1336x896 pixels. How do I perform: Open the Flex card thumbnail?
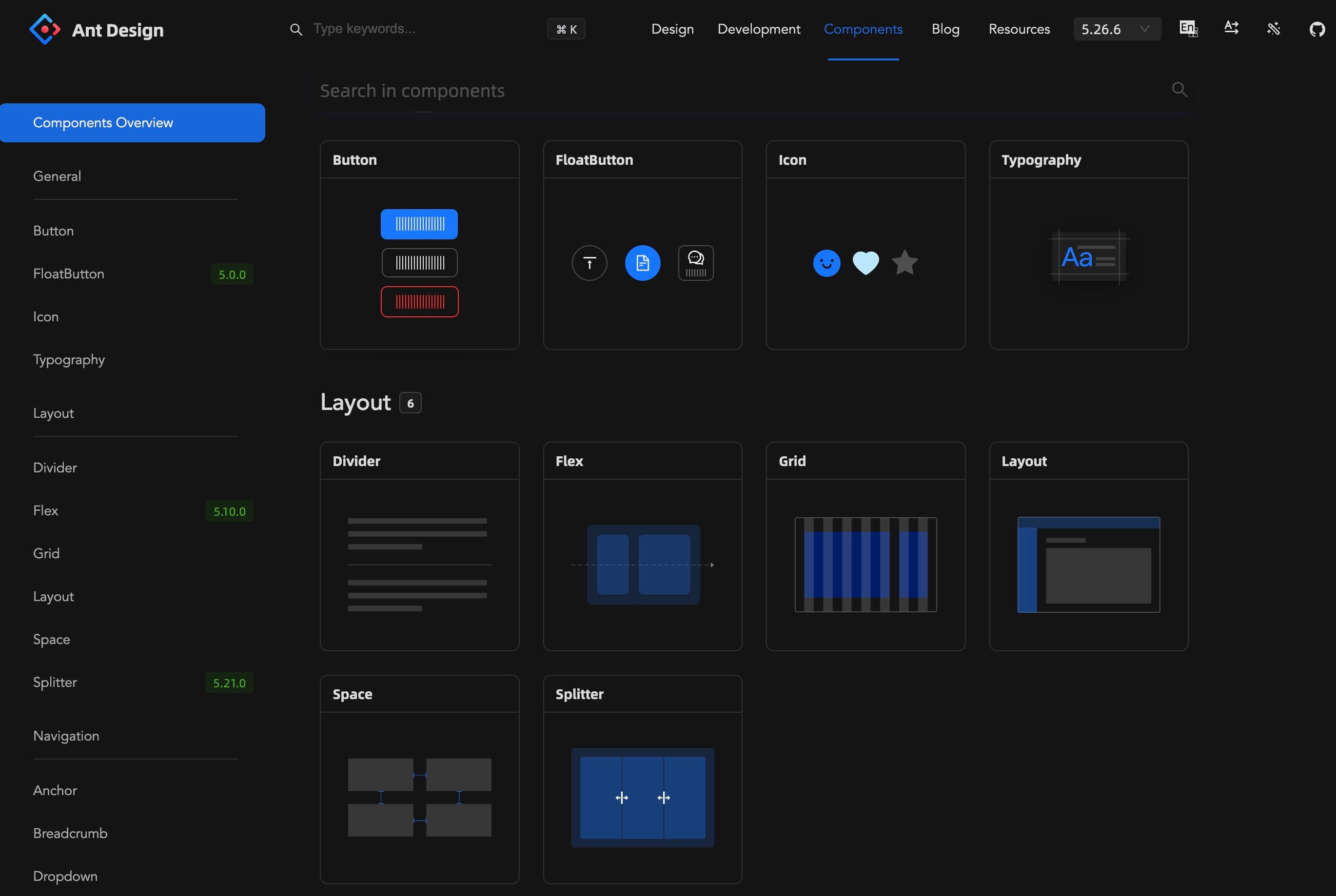coord(642,565)
